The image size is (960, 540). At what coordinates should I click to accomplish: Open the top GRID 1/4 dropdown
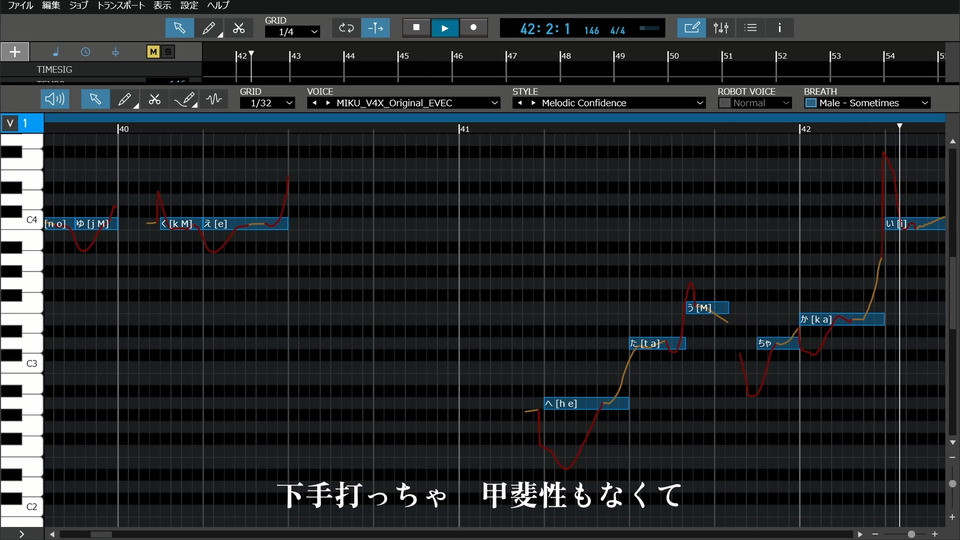[292, 32]
